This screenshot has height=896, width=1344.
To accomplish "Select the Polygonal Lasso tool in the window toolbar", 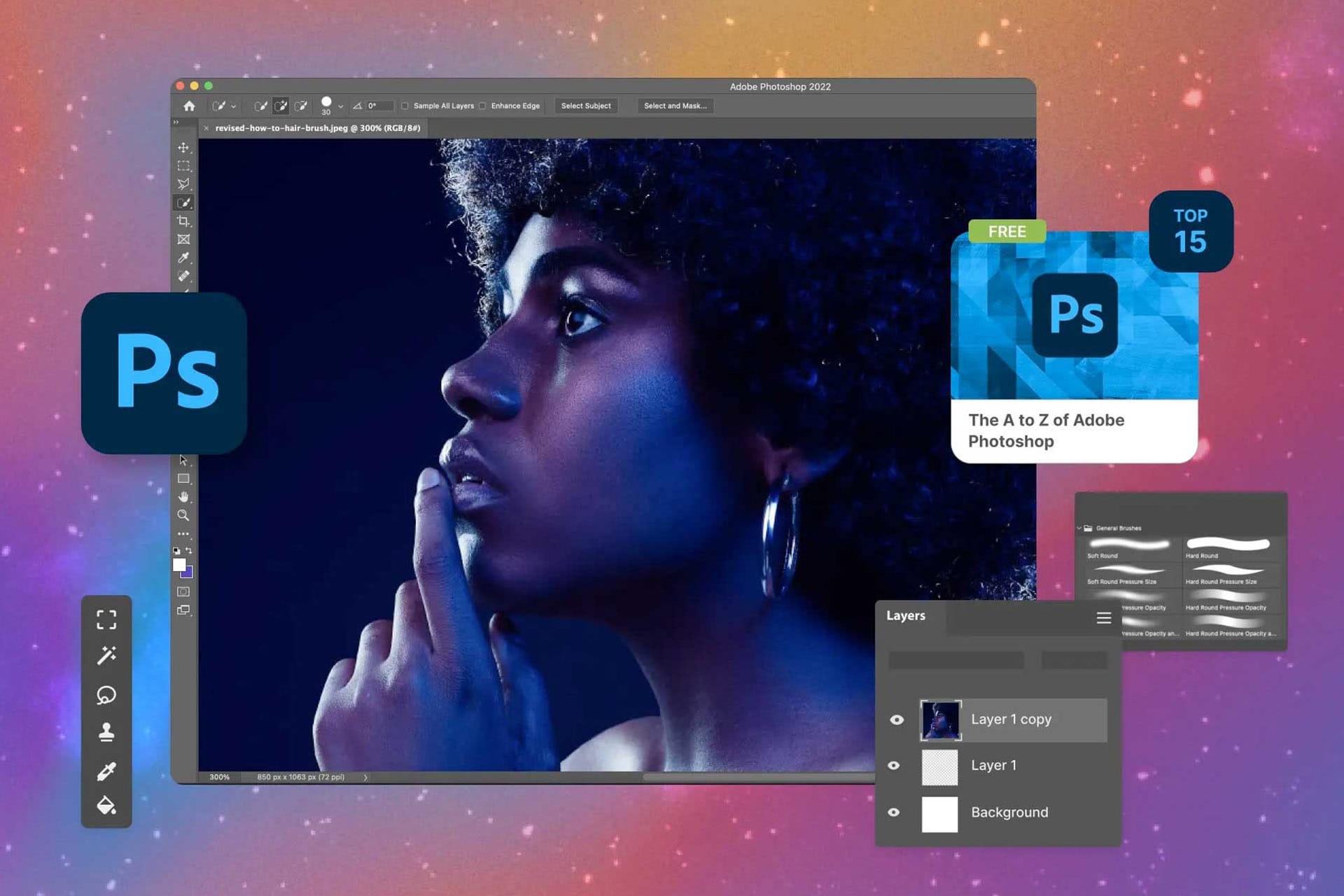I will click(x=183, y=184).
